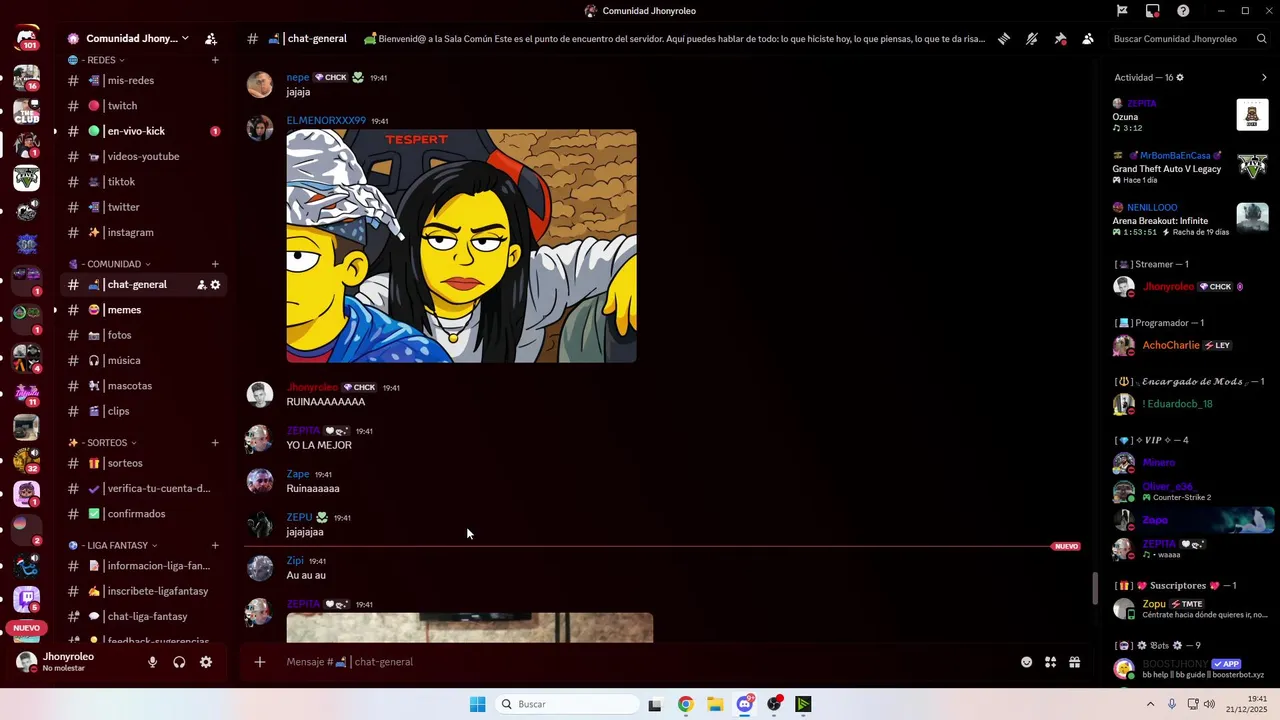The height and width of the screenshot is (720, 1280).
Task: Toggle microphone mute in user panel
Action: point(153,662)
